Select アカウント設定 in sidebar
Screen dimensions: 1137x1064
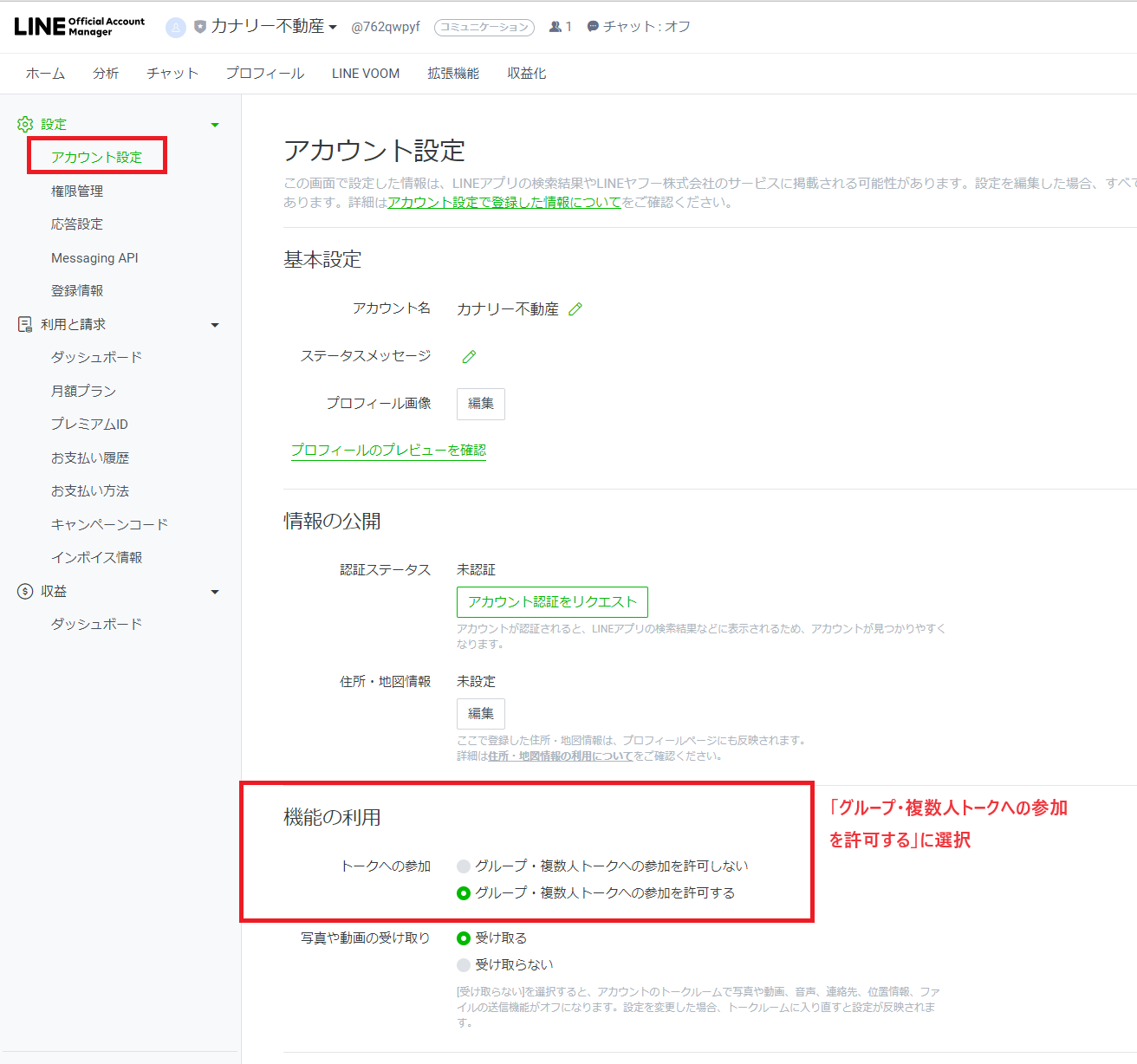tap(96, 157)
